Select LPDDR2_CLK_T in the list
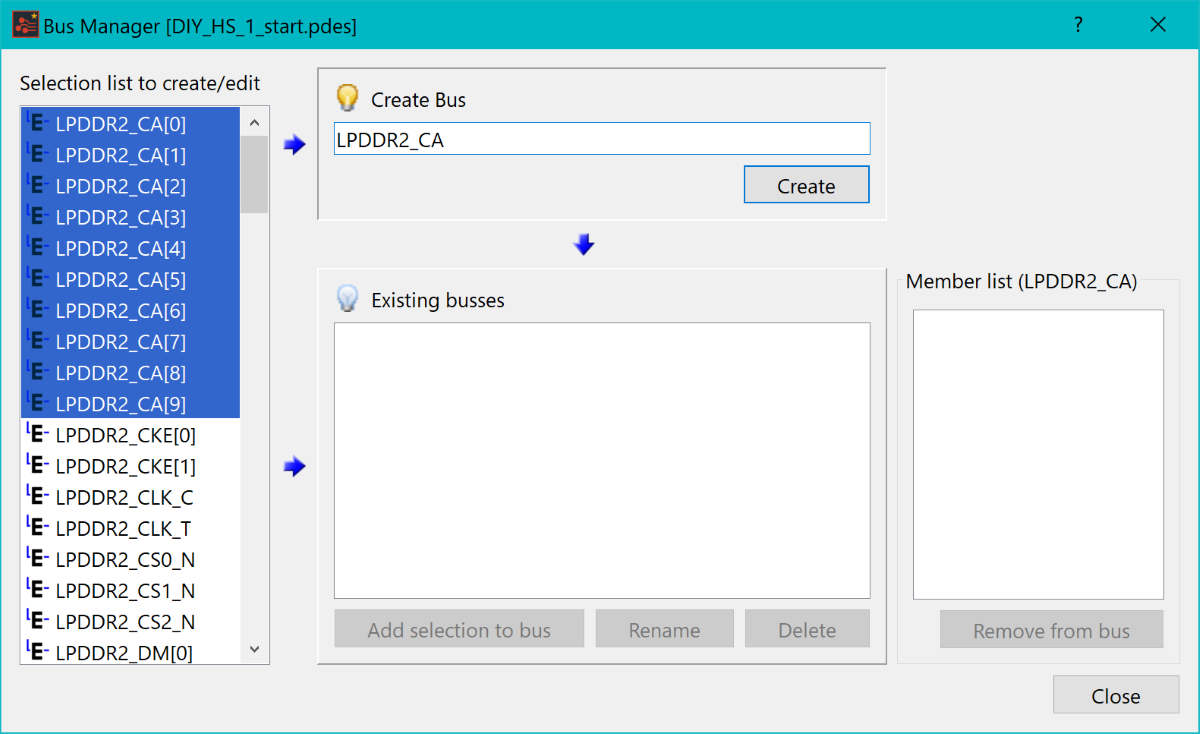The image size is (1200, 734). click(x=130, y=527)
